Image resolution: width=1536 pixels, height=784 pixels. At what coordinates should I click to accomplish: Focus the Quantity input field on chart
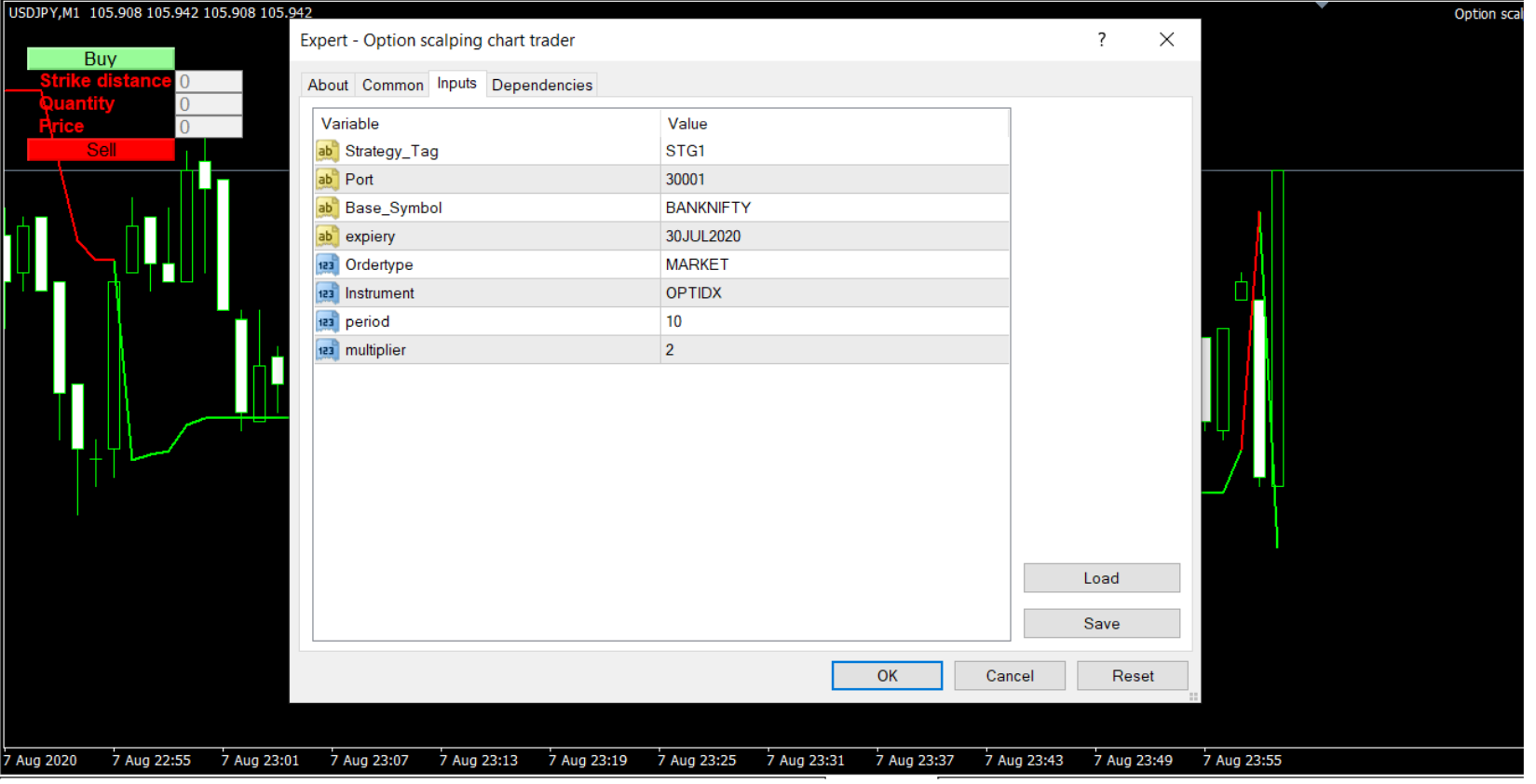point(210,104)
